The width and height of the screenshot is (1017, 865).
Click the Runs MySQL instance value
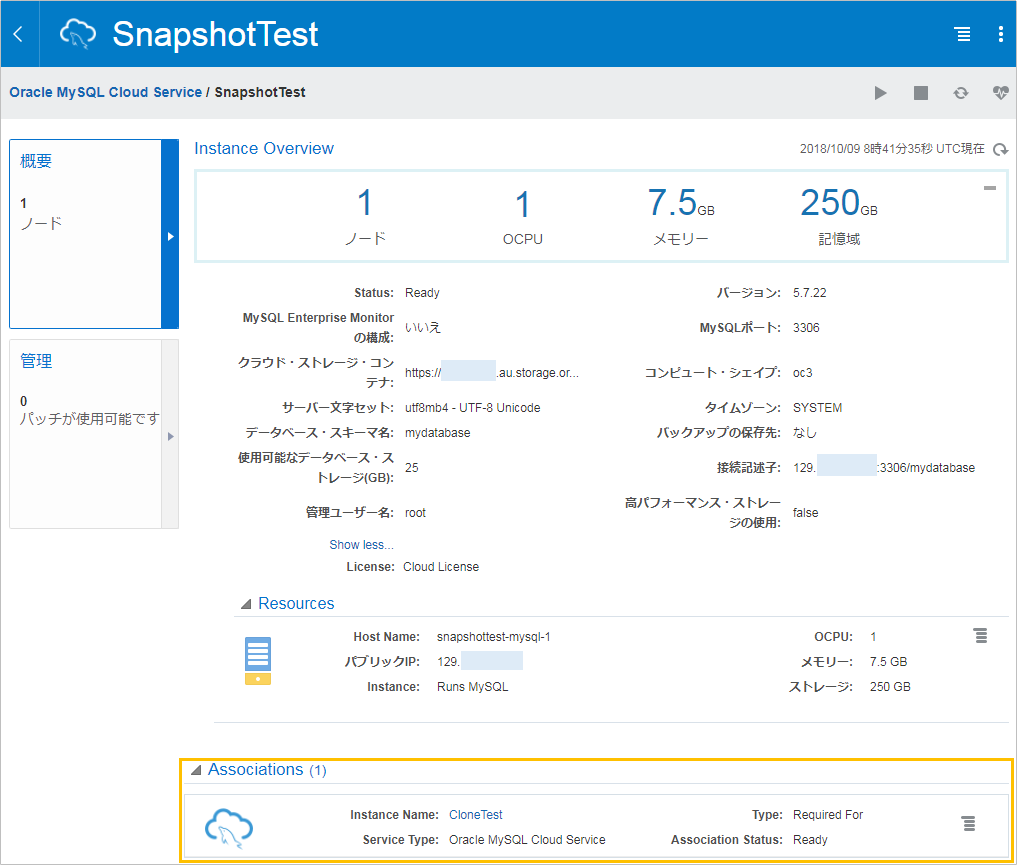(472, 687)
